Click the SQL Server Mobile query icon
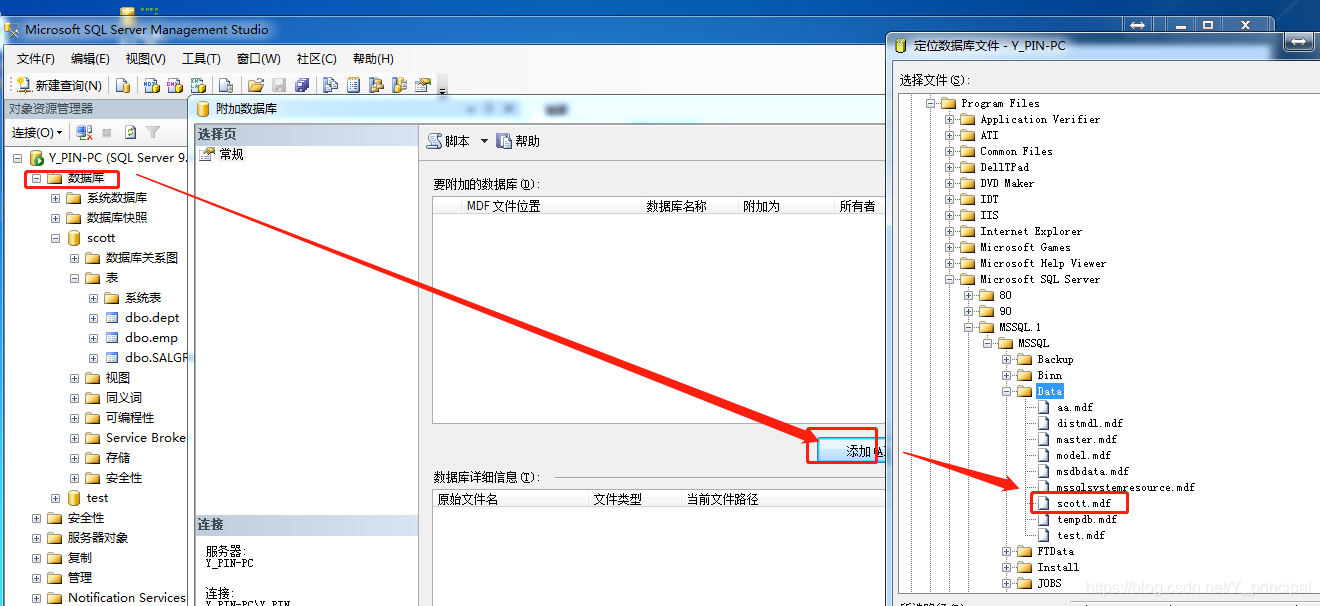Screen dimensions: 1320x606 (x=226, y=86)
